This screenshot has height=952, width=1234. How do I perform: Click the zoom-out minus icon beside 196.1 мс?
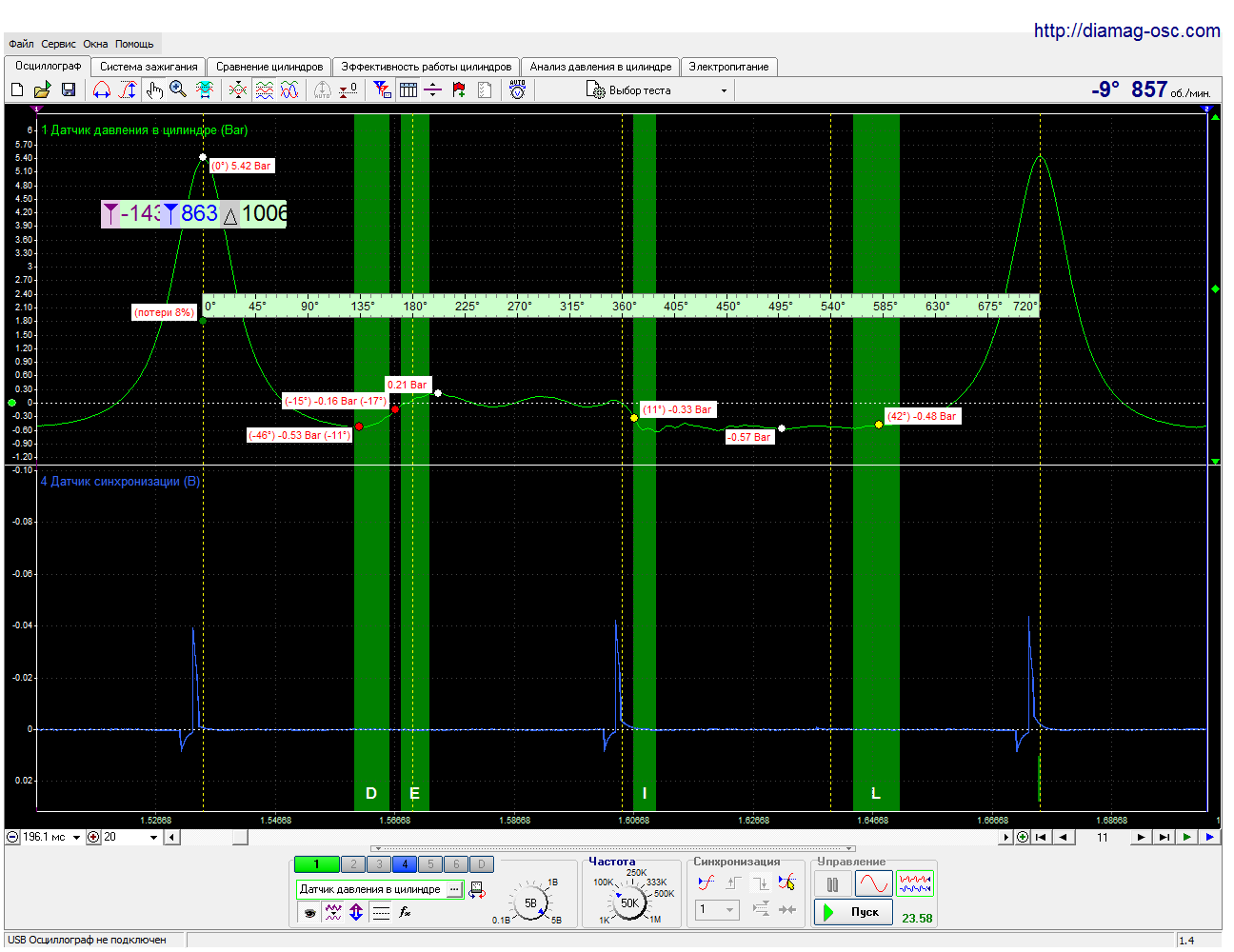pyautogui.click(x=12, y=838)
